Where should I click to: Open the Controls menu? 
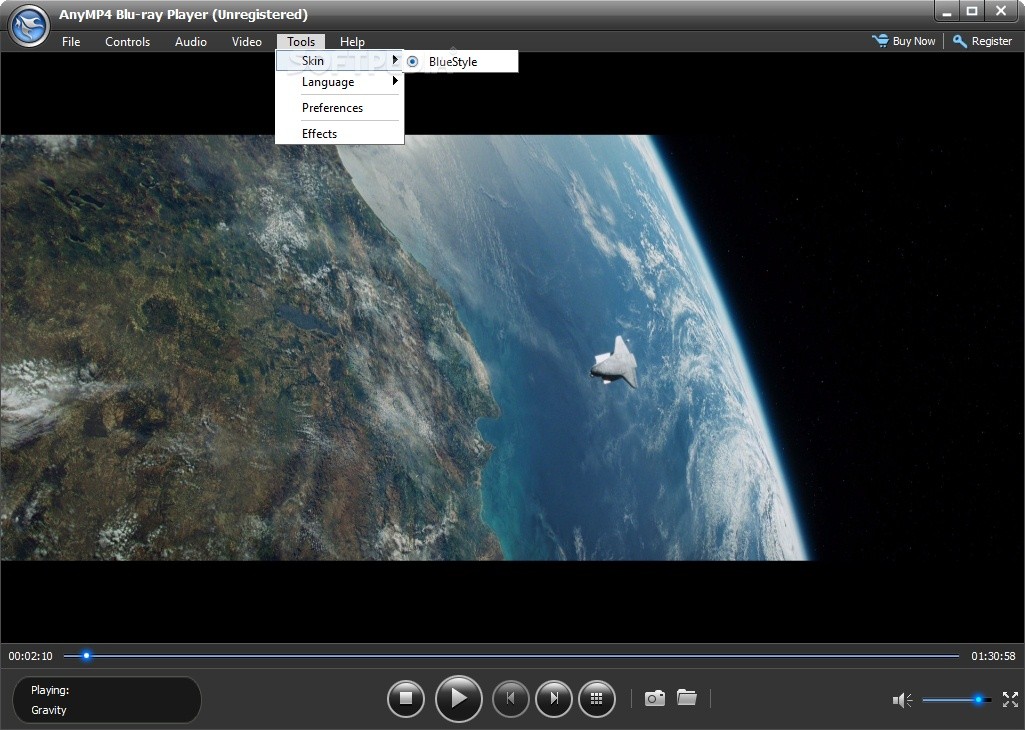point(127,42)
